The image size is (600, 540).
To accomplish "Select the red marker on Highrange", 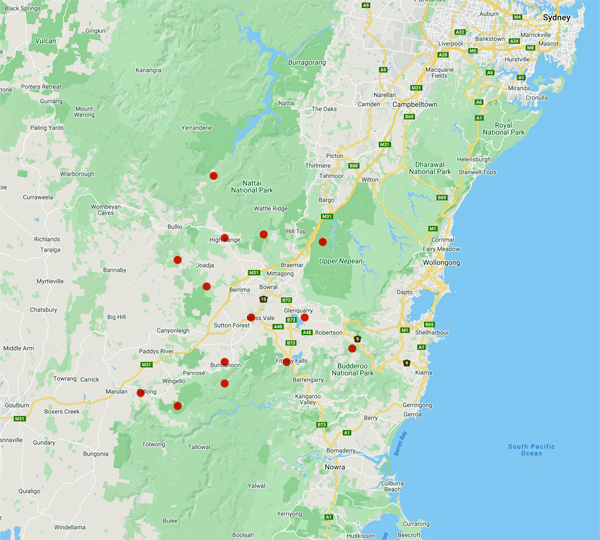I will (x=225, y=238).
